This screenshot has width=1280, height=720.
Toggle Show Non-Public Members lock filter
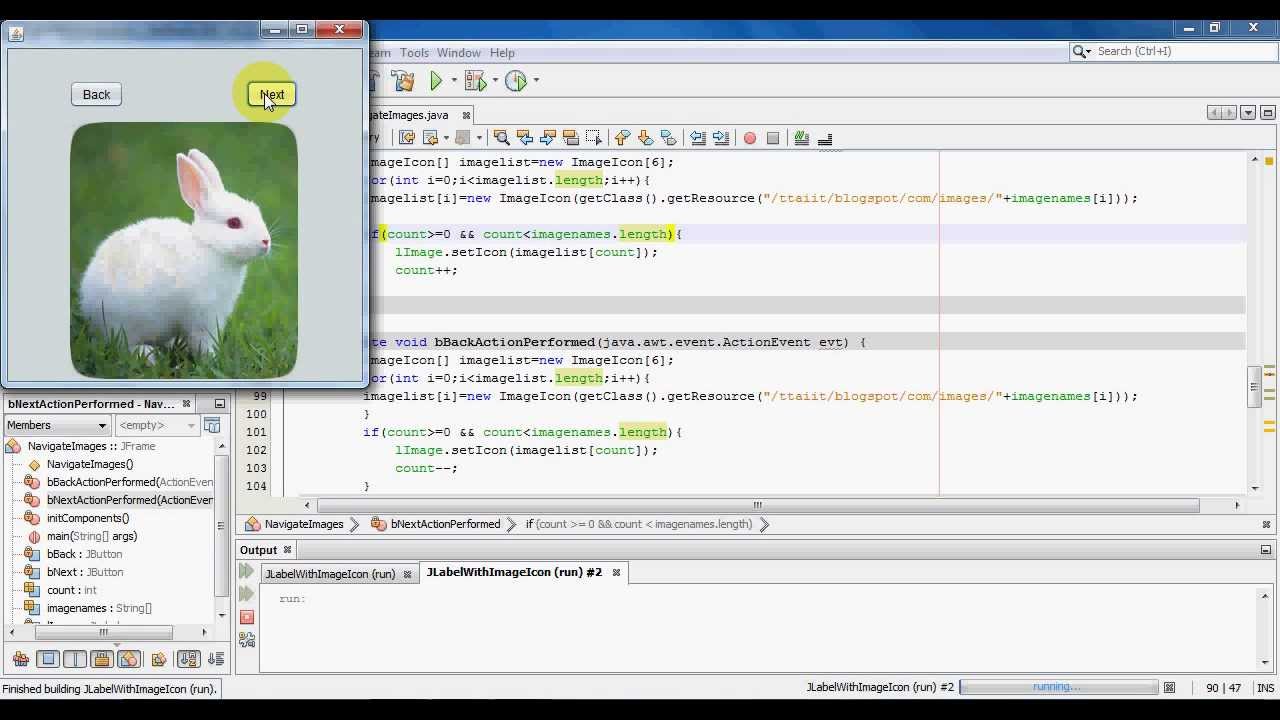pyautogui.click(x=101, y=659)
